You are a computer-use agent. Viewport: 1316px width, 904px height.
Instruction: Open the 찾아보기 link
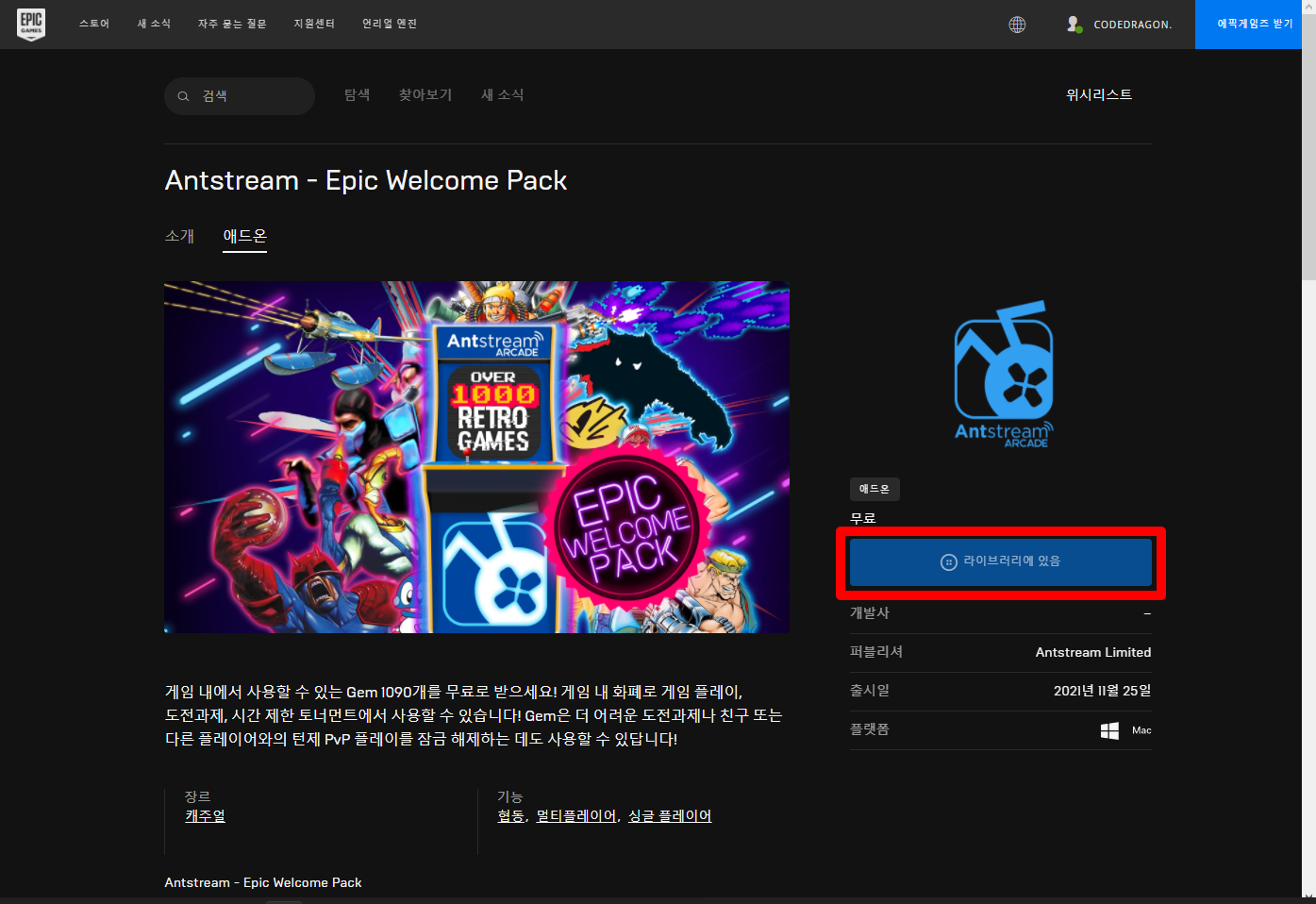click(x=425, y=95)
